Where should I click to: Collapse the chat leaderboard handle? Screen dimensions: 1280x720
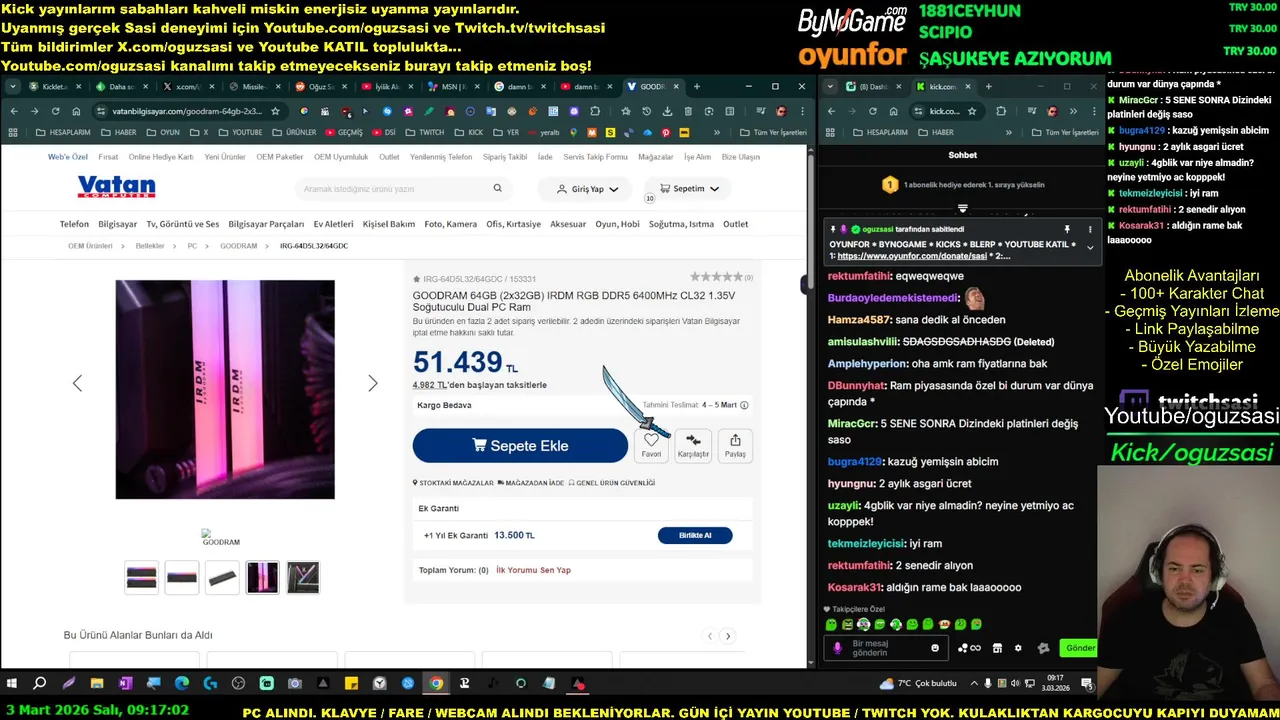pyautogui.click(x=962, y=209)
